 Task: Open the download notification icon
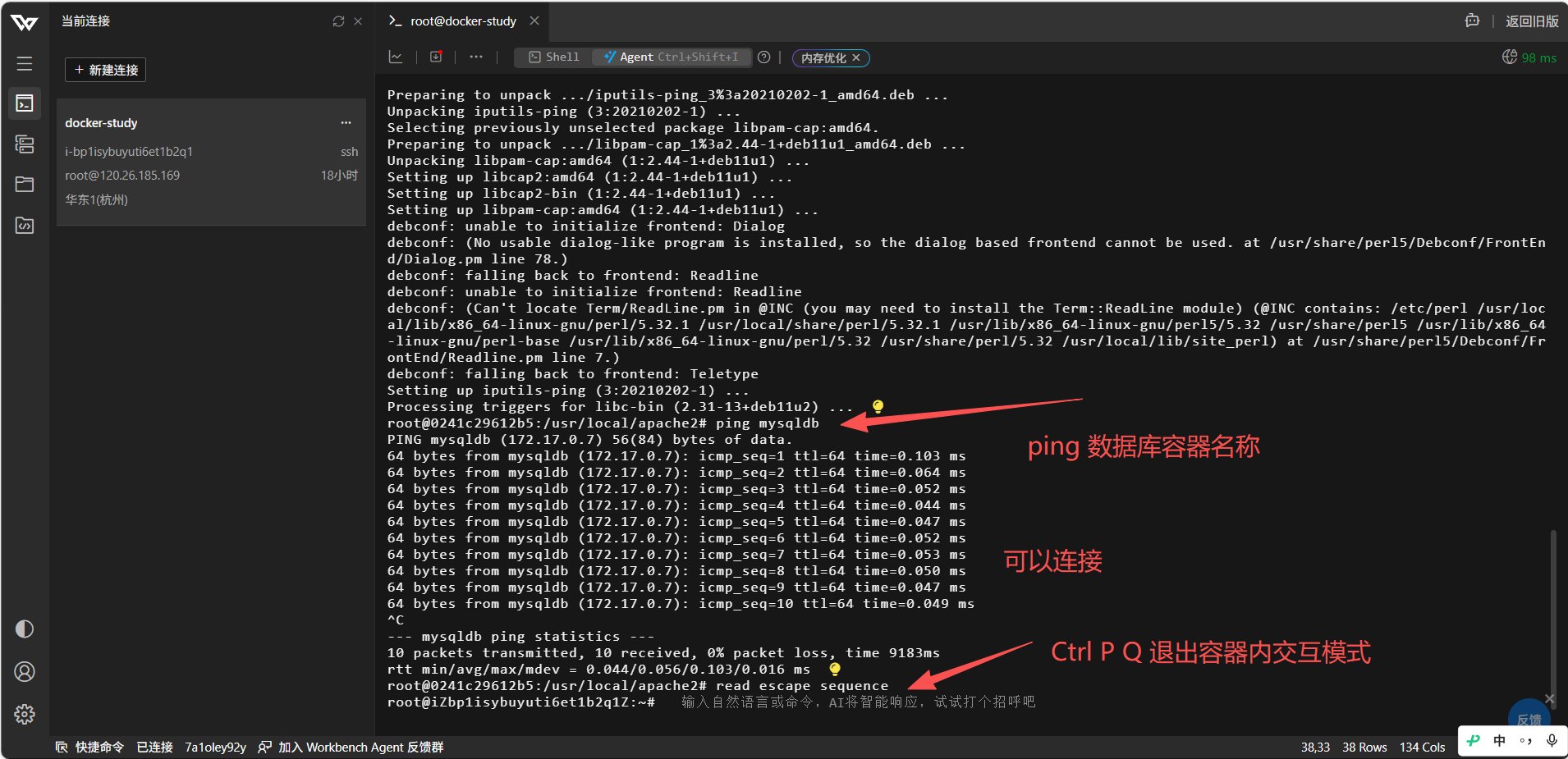coord(436,57)
